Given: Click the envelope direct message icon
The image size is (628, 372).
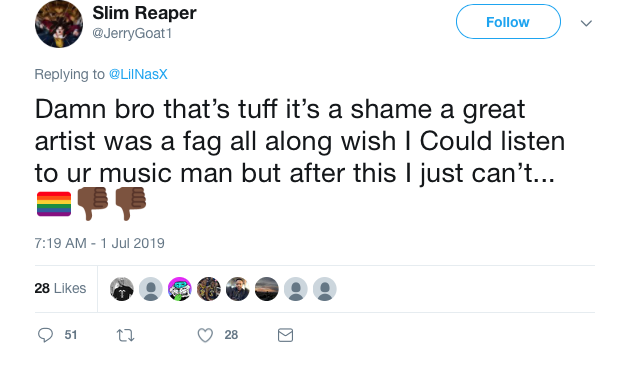Looking at the screenshot, I should tap(286, 335).
